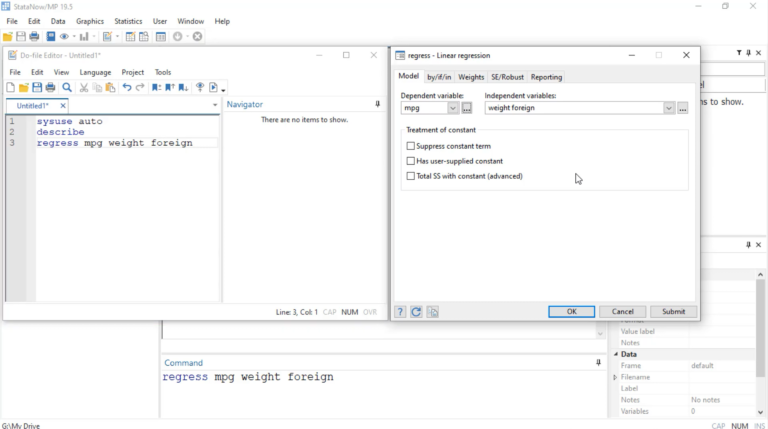
Task: Open the Graphics menu in Stata
Action: tap(90, 21)
